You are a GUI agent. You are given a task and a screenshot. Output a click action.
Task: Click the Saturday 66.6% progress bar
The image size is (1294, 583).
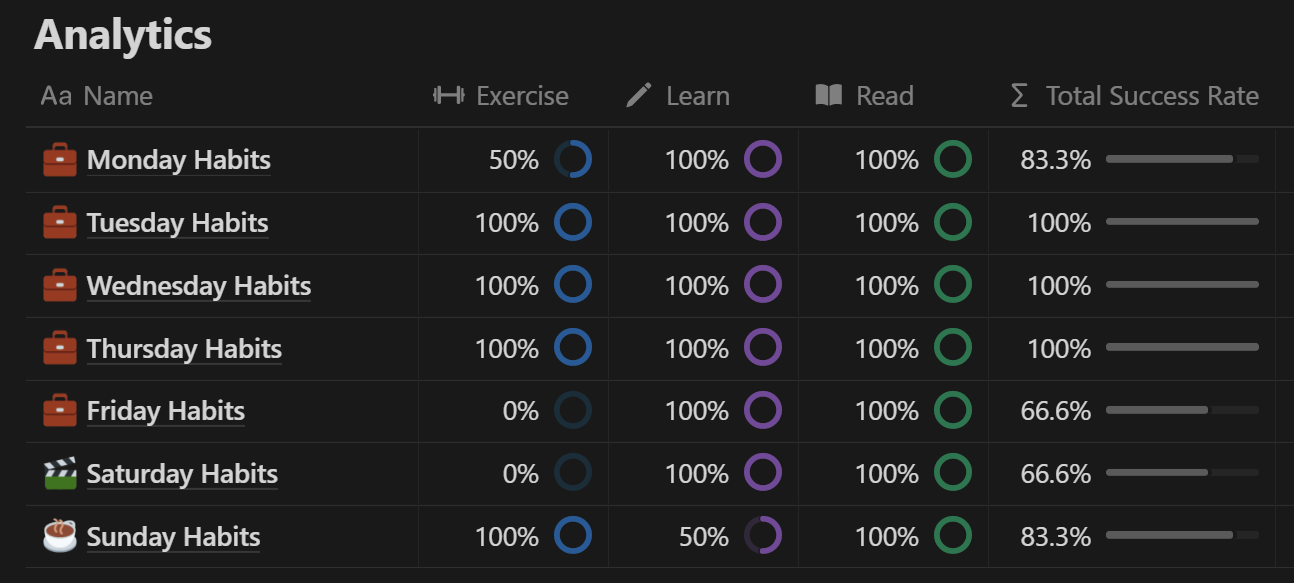(x=1182, y=473)
